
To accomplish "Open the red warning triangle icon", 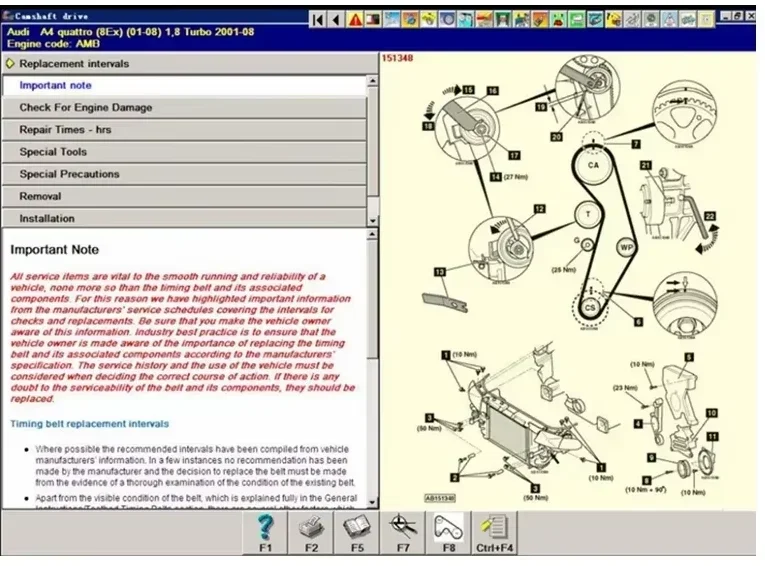I will (355, 20).
